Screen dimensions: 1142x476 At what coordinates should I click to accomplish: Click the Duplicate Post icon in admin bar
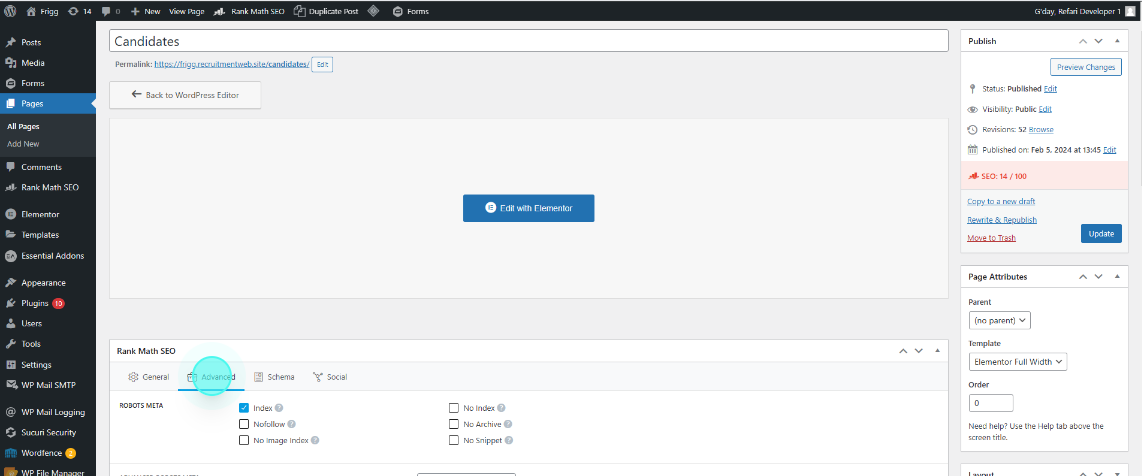(x=299, y=11)
